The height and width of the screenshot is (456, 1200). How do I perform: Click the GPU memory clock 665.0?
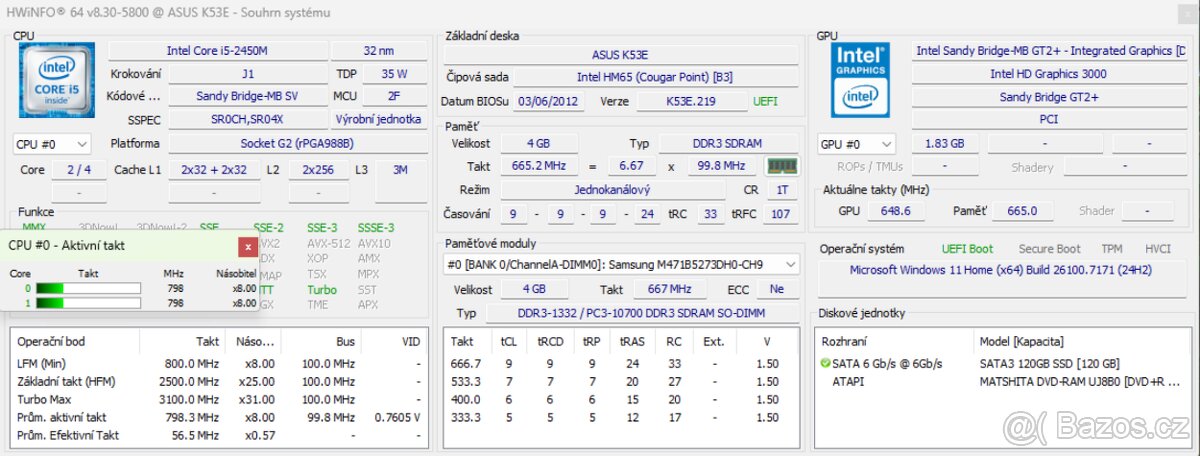pos(1023,211)
